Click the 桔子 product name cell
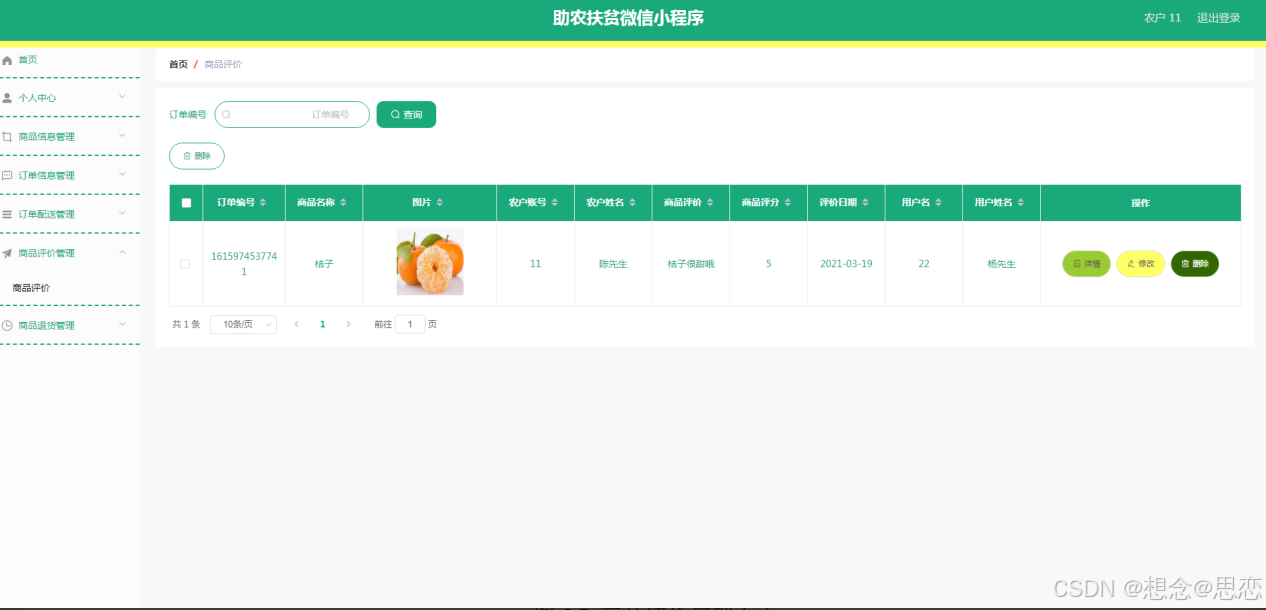 coord(324,264)
